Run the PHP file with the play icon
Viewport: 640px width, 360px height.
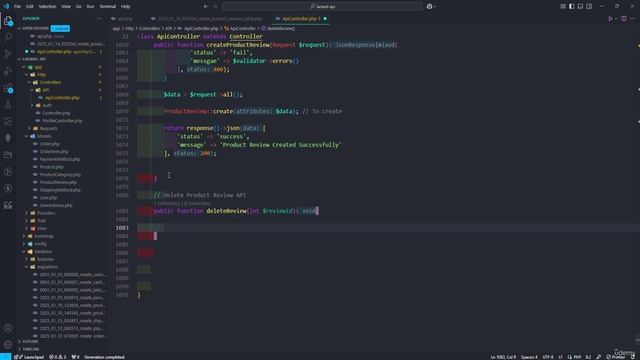(x=610, y=18)
